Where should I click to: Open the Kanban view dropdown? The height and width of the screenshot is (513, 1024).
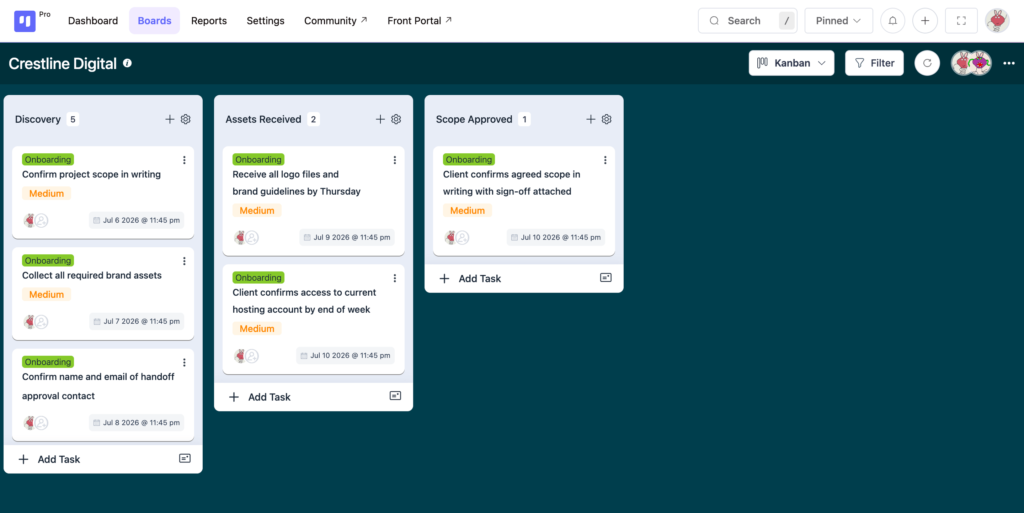point(792,63)
